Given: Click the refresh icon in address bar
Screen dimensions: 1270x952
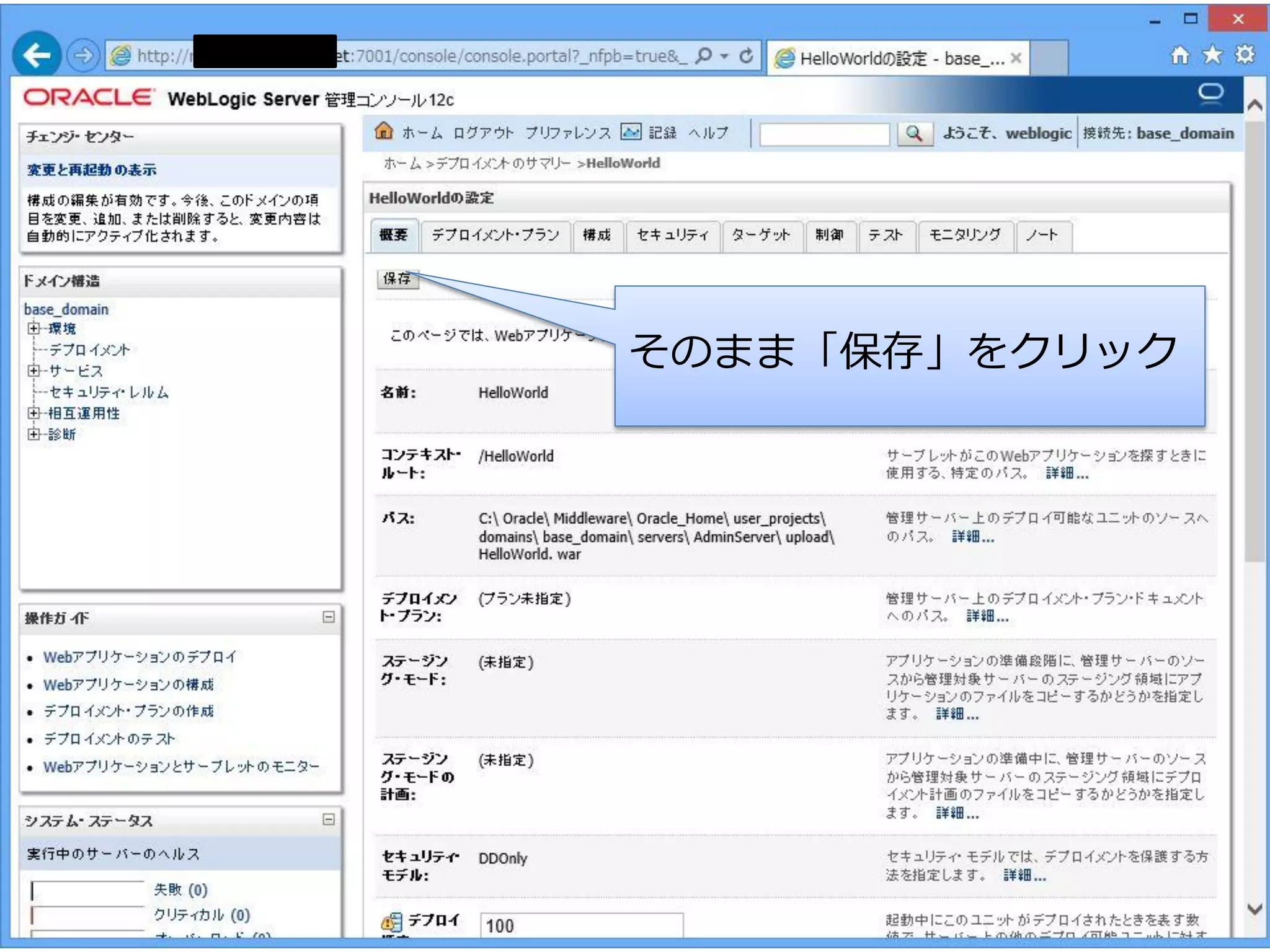Looking at the screenshot, I should [x=747, y=56].
